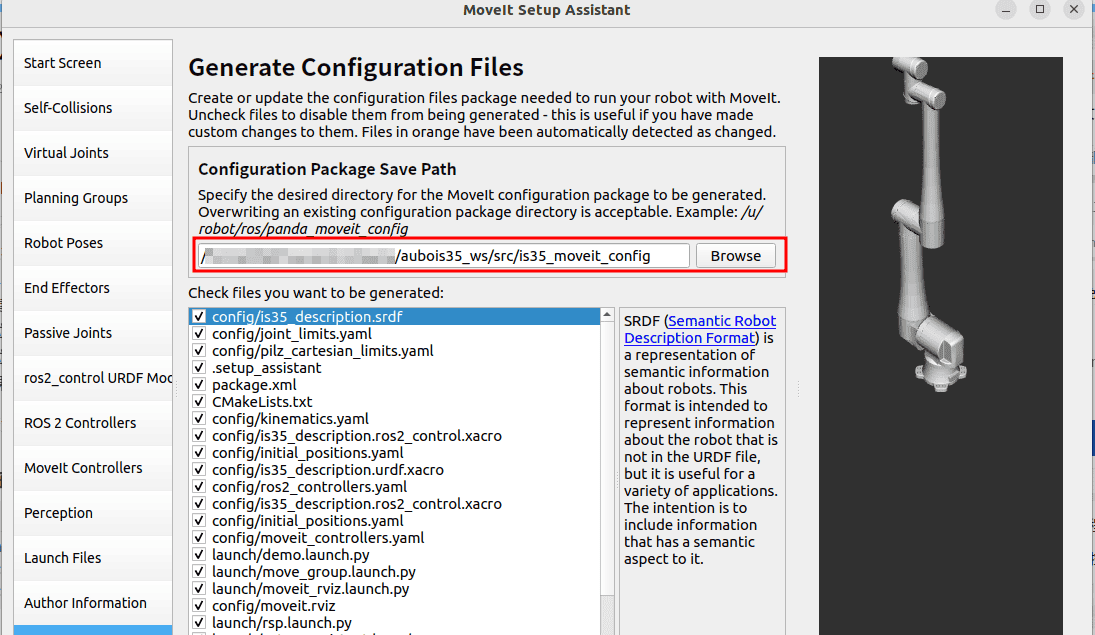Click the configuration package save path field
This screenshot has width=1095, height=635.
[x=443, y=256]
